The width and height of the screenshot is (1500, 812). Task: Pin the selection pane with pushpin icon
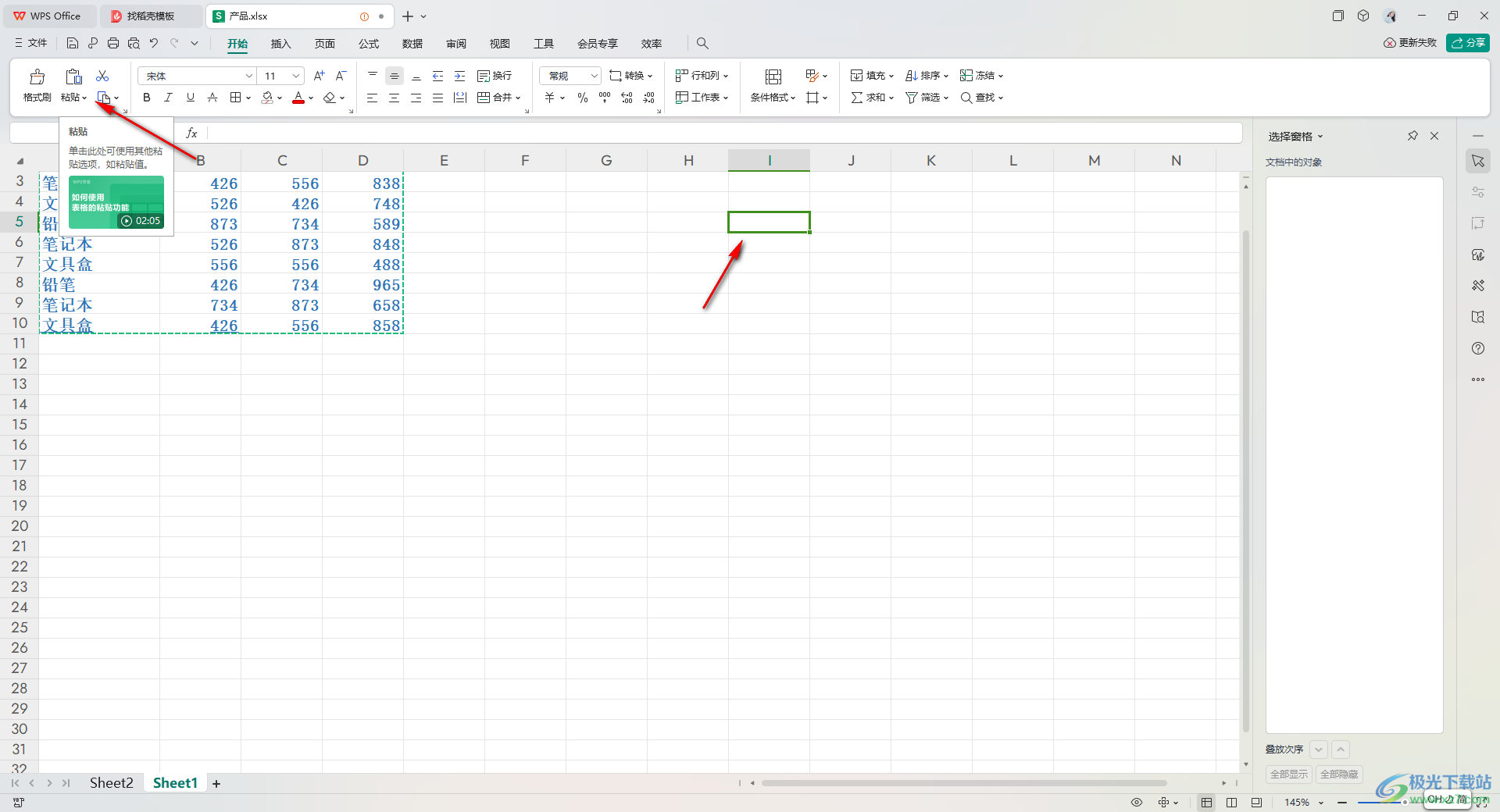point(1412,136)
